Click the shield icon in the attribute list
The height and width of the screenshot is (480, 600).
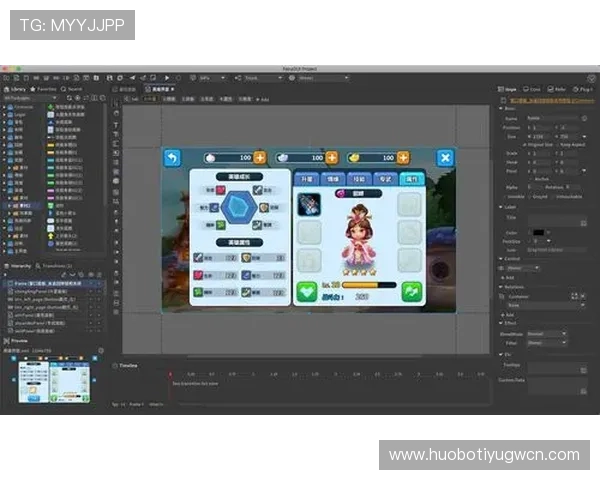pyautogui.click(x=246, y=258)
